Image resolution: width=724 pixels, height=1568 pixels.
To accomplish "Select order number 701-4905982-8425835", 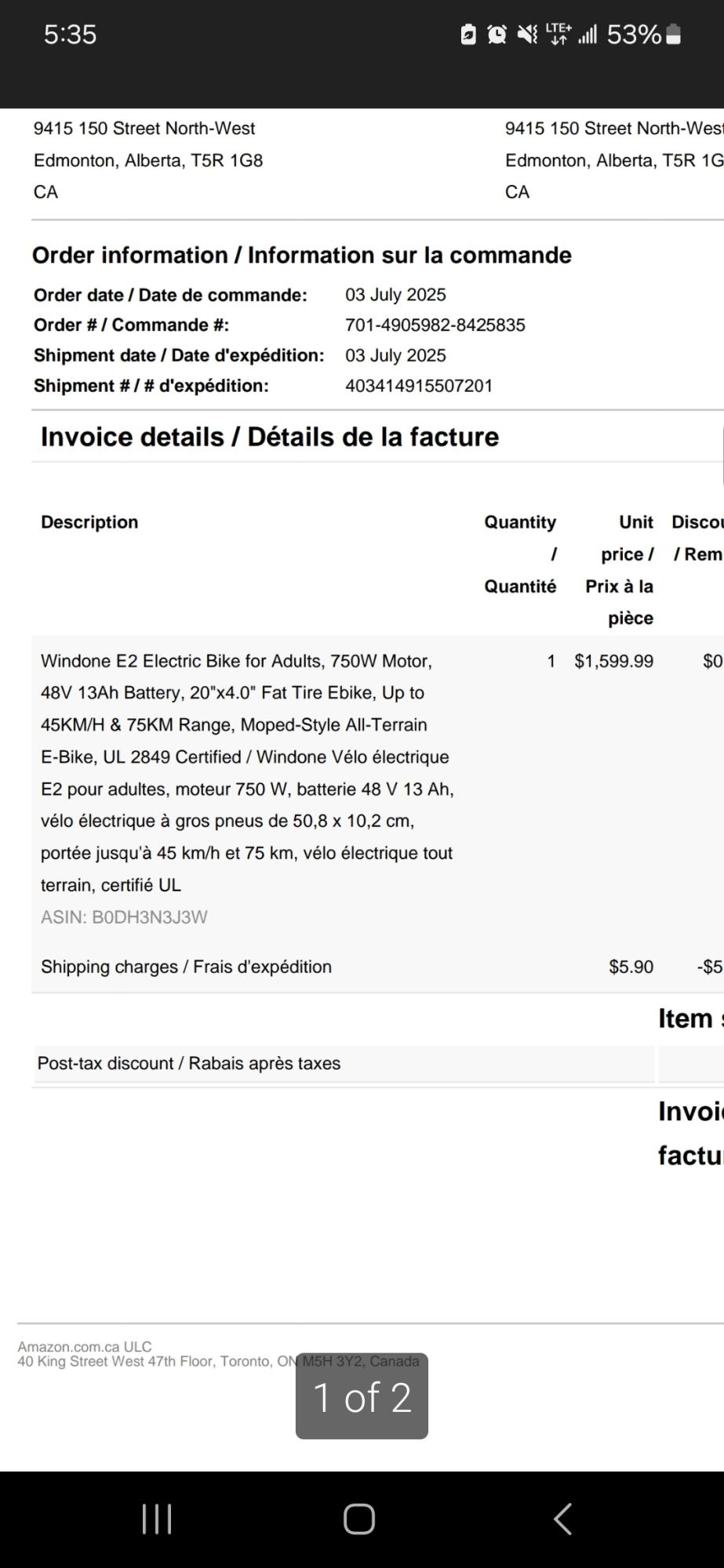I will click(435, 325).
